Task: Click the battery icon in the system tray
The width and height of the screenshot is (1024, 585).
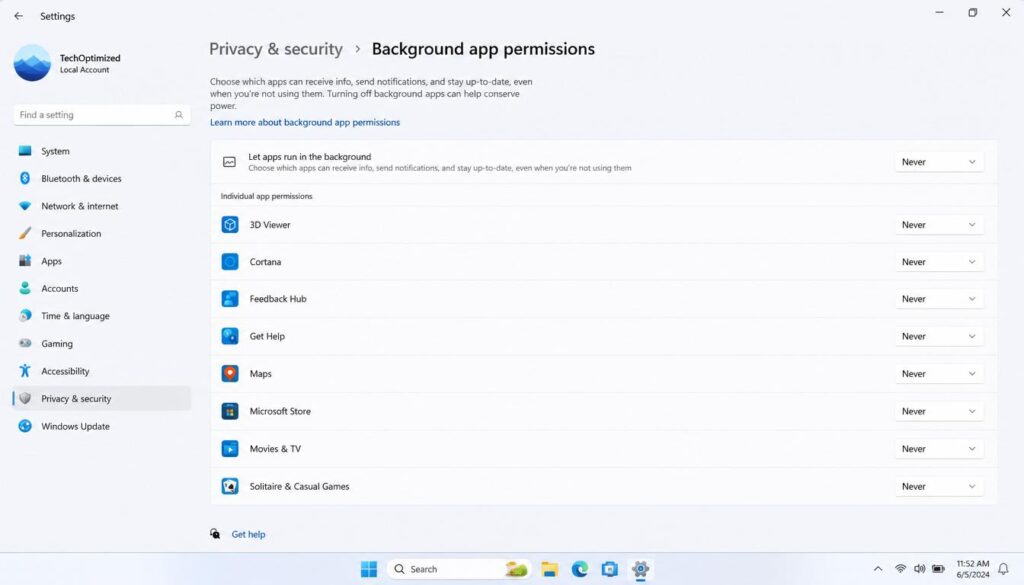Action: (x=938, y=569)
